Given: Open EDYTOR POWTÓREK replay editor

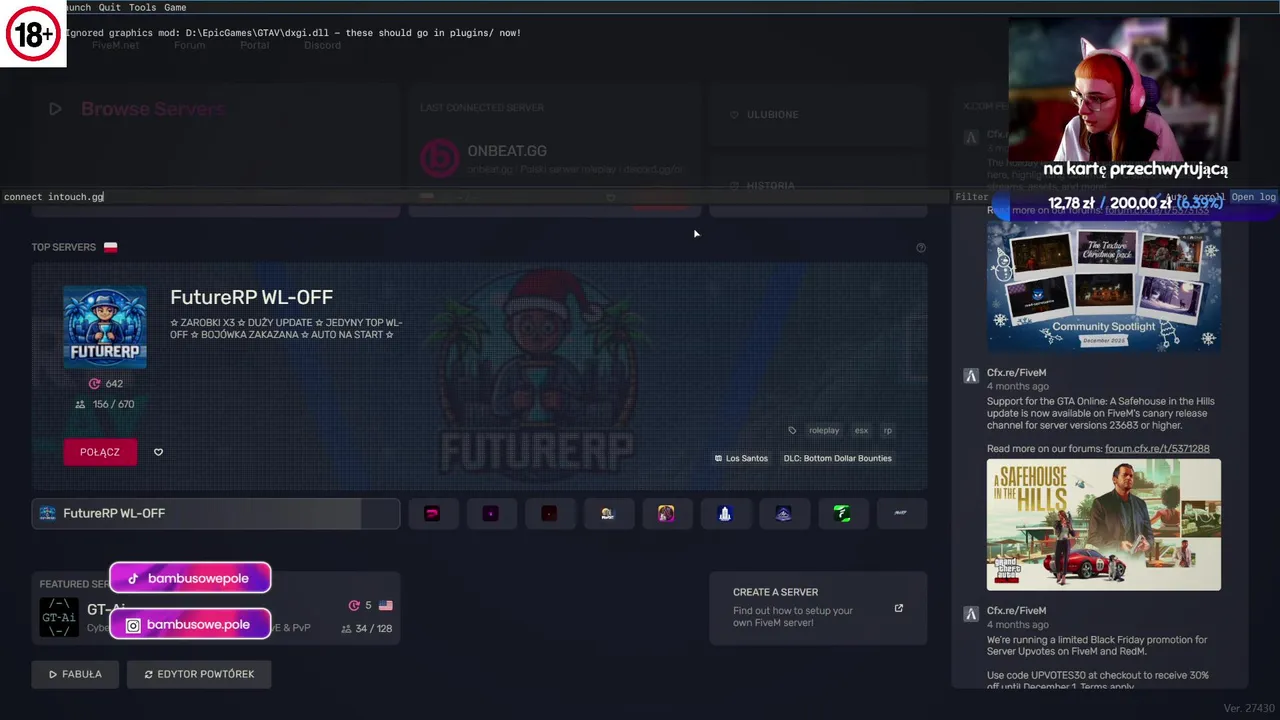Looking at the screenshot, I should (x=199, y=674).
